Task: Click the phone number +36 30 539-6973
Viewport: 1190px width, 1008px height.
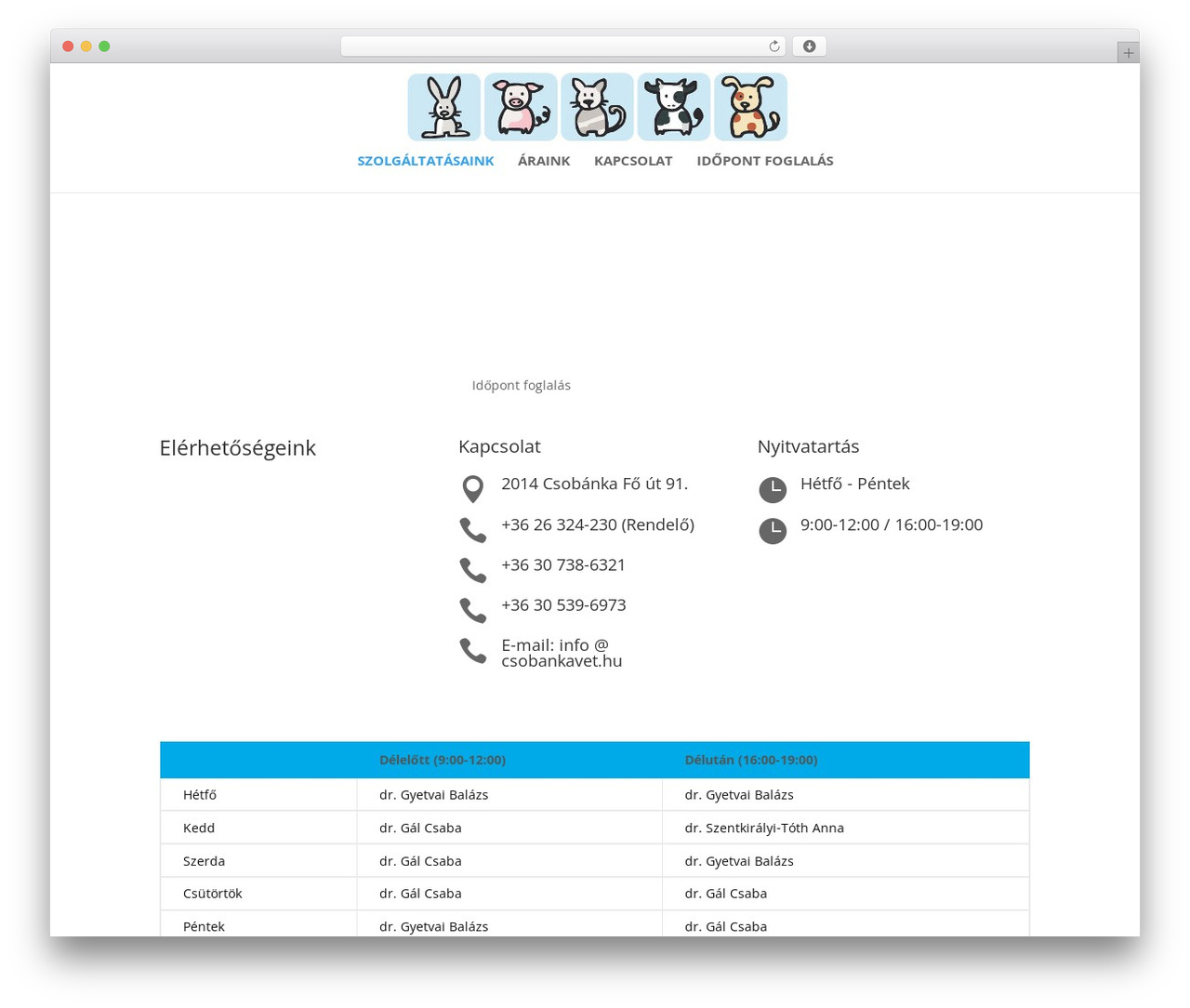Action: coord(563,605)
